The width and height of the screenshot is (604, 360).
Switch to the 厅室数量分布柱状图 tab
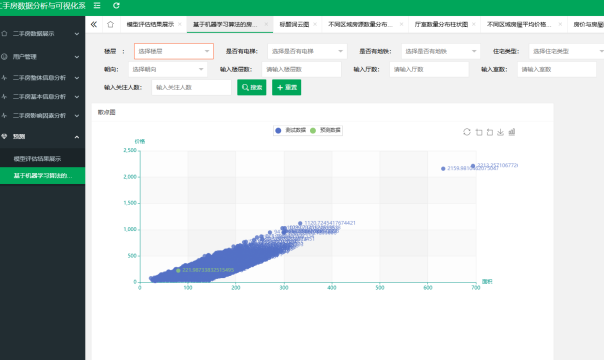pos(441,24)
